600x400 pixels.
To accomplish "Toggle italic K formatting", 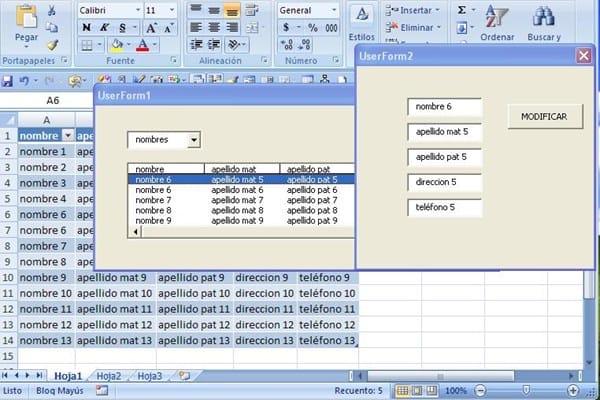I will 104,28.
